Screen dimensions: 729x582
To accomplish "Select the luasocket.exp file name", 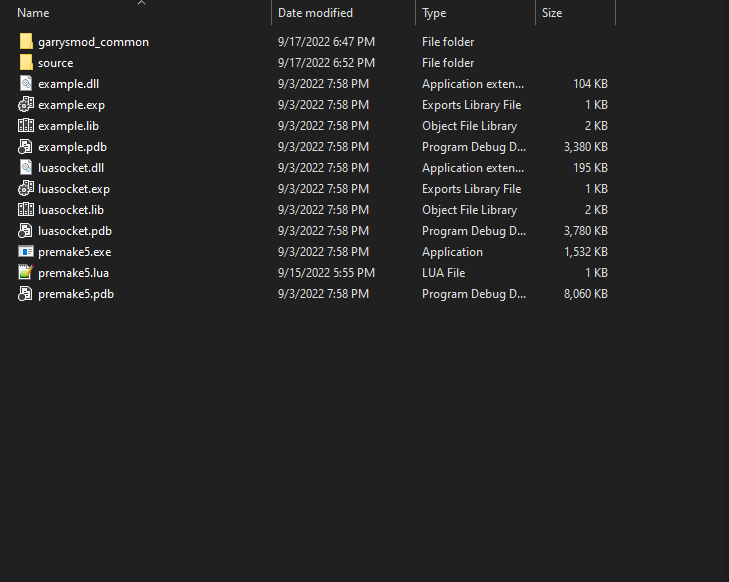I will pyautogui.click(x=74, y=189).
